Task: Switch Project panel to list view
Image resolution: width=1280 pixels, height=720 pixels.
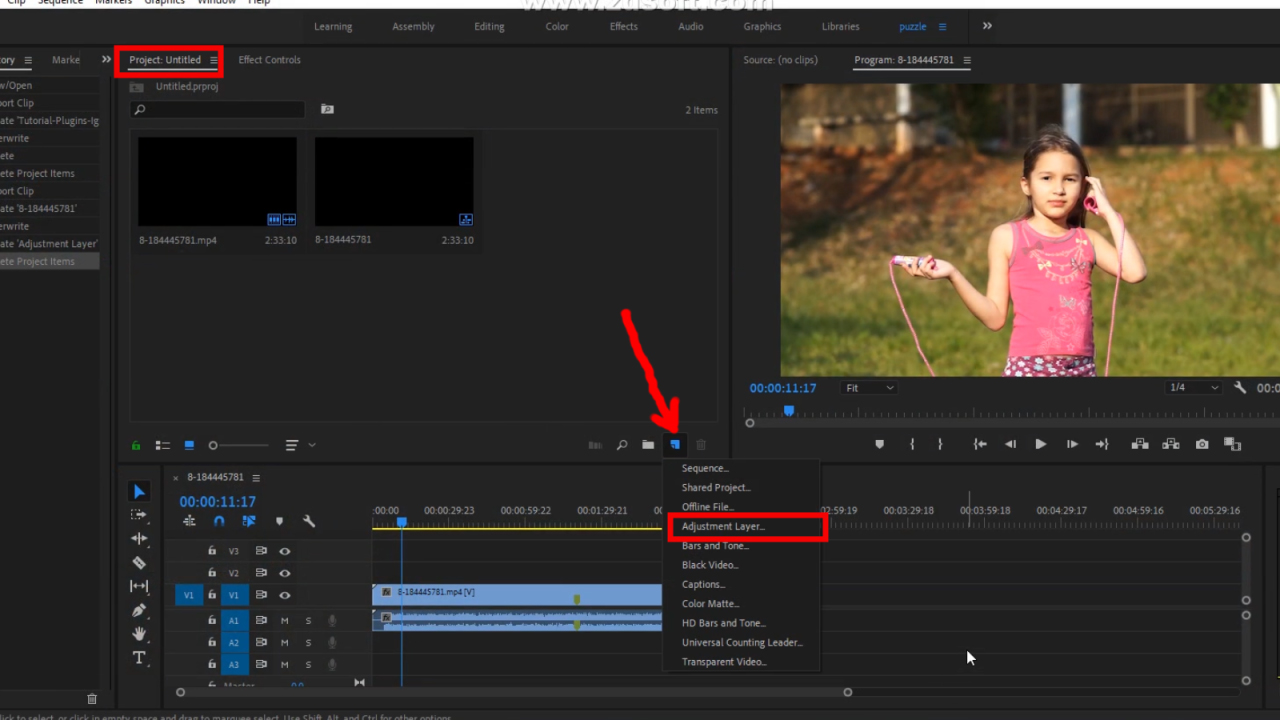Action: 163,445
